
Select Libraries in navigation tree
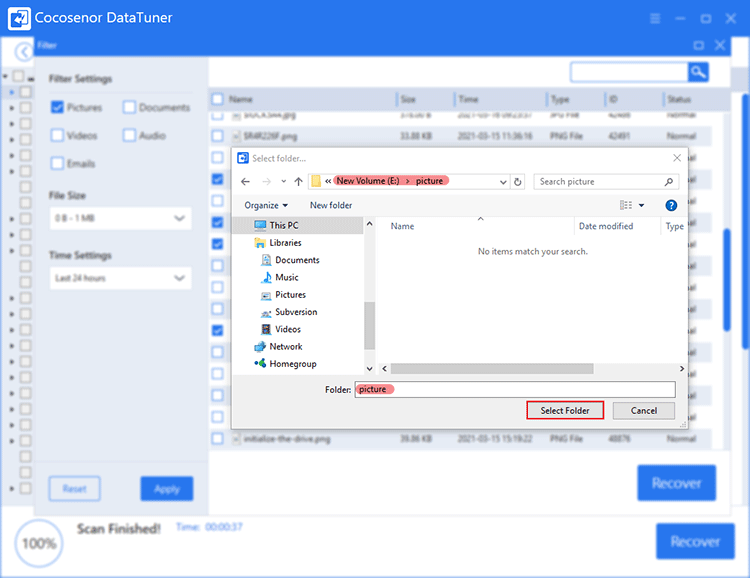tap(285, 243)
